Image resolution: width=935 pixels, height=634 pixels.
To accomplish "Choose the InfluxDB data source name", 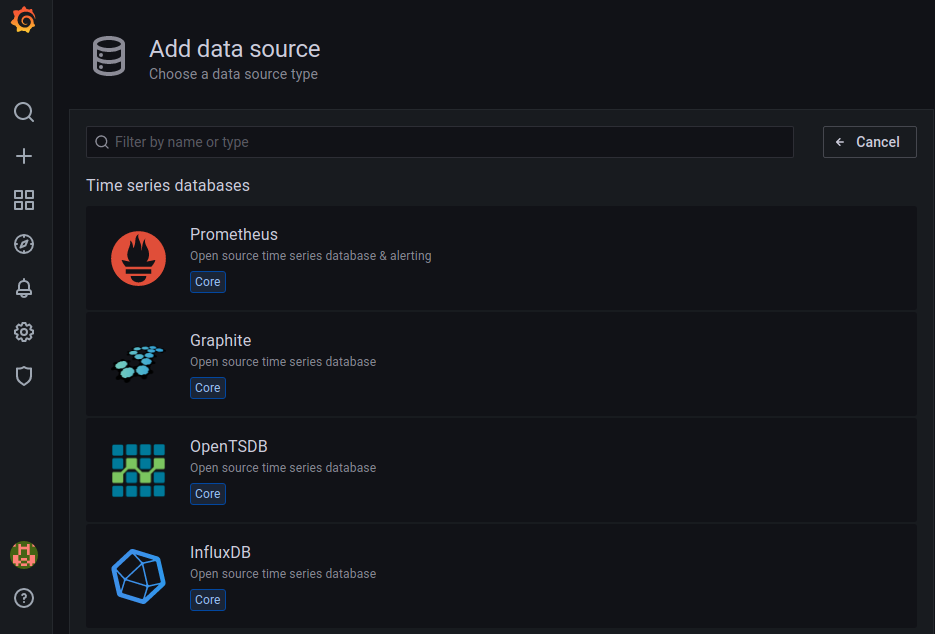I will click(x=220, y=552).
